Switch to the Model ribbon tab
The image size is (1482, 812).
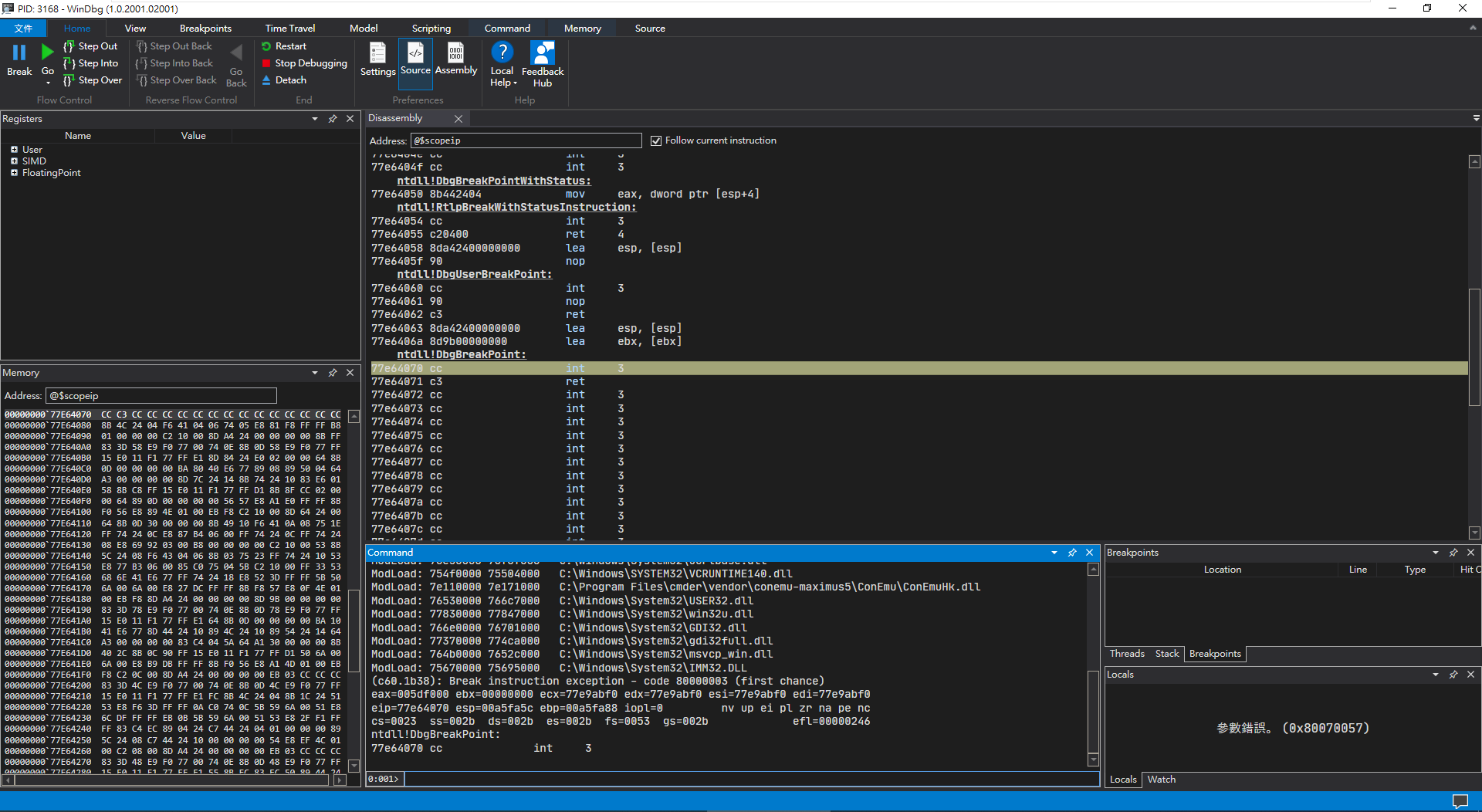click(x=364, y=29)
